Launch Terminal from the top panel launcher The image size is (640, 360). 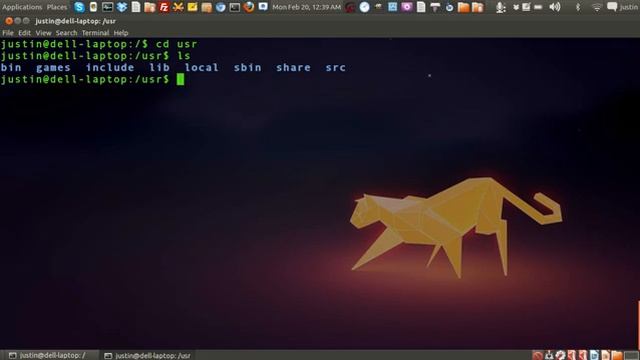click(235, 7)
